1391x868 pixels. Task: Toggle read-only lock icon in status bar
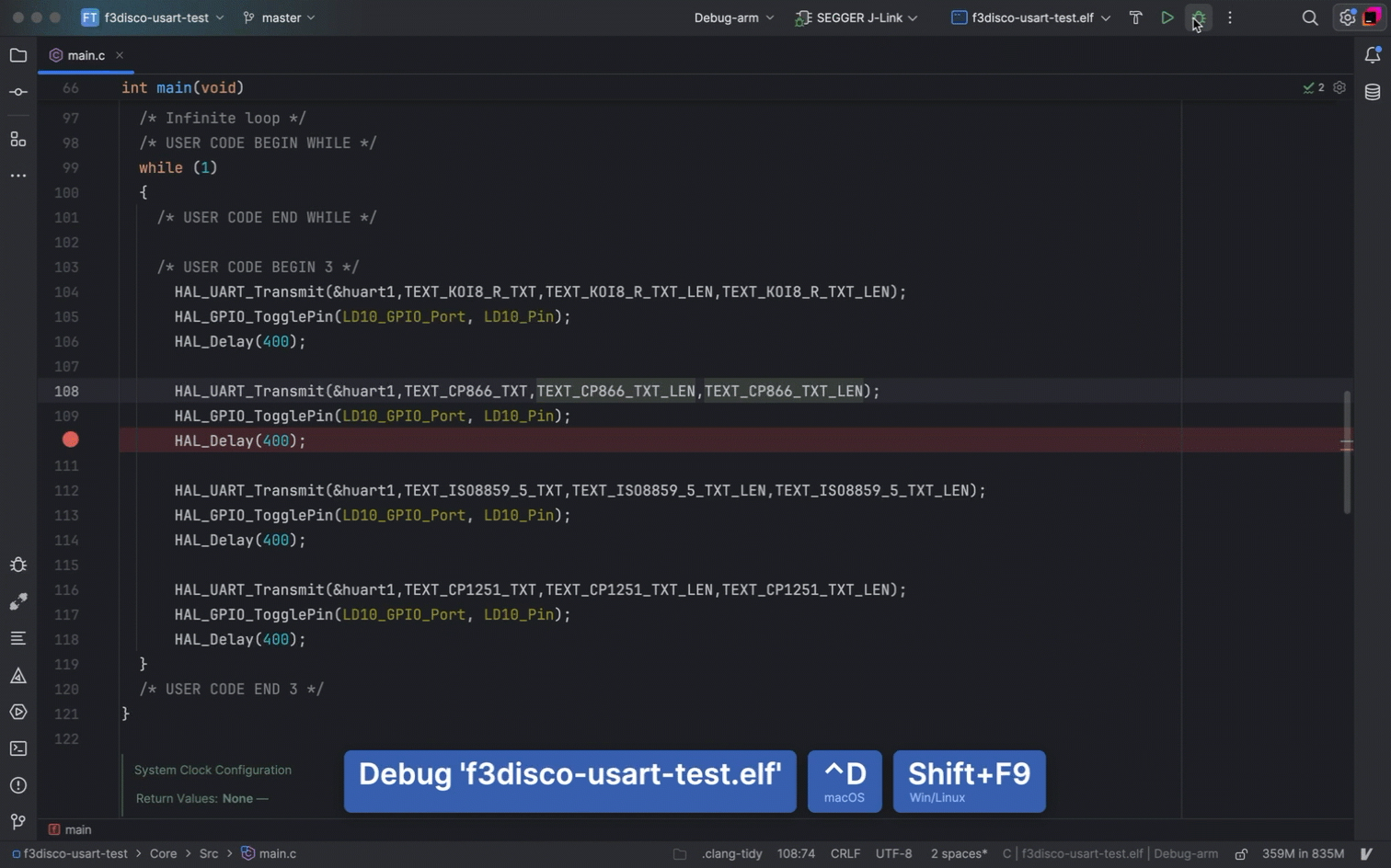[1241, 854]
